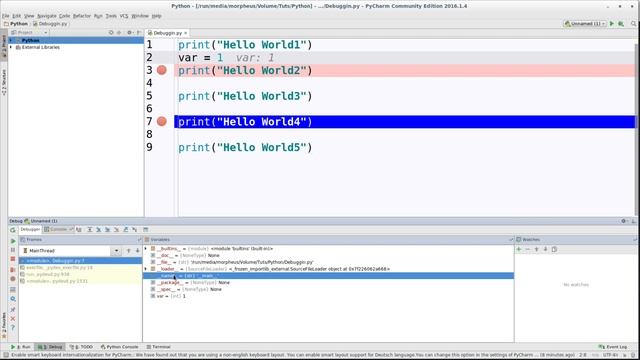This screenshot has width=640, height=360.
Task: Select the __file__ variable row
Action: tap(328, 262)
